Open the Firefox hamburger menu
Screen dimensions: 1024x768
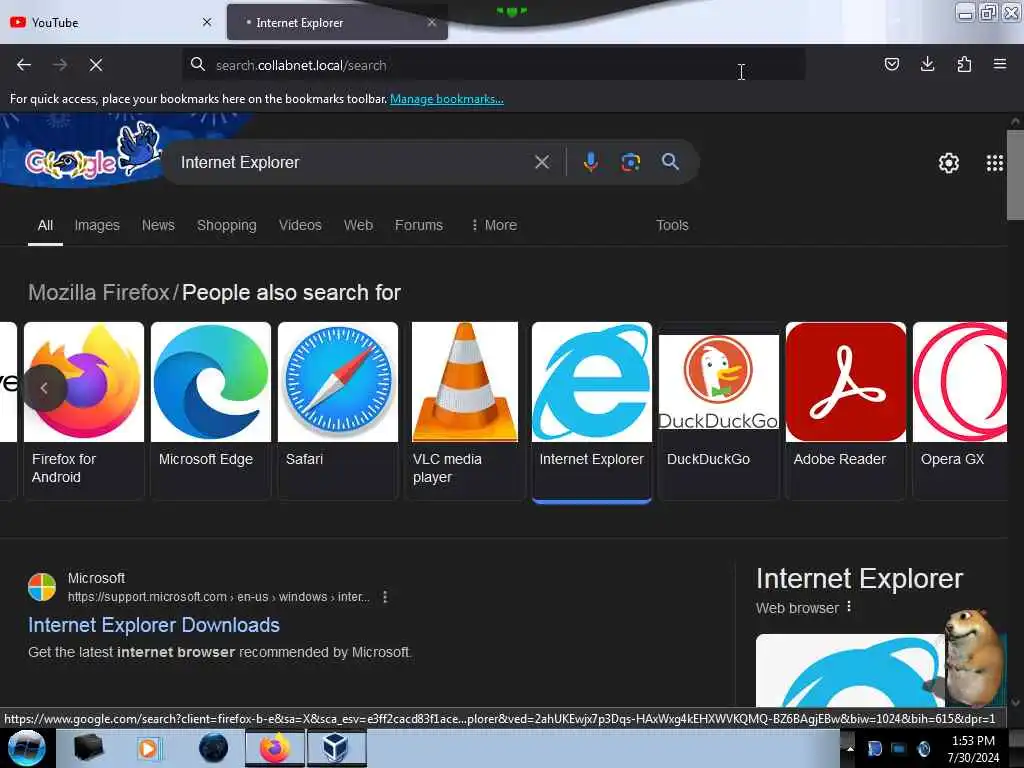coord(1000,64)
